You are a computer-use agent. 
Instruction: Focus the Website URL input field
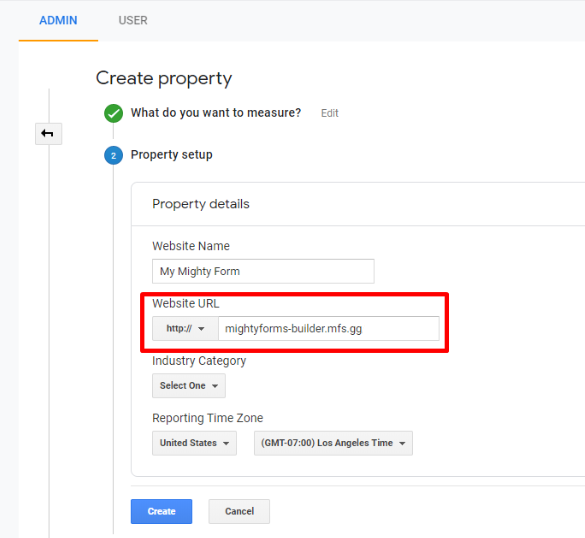pos(329,328)
